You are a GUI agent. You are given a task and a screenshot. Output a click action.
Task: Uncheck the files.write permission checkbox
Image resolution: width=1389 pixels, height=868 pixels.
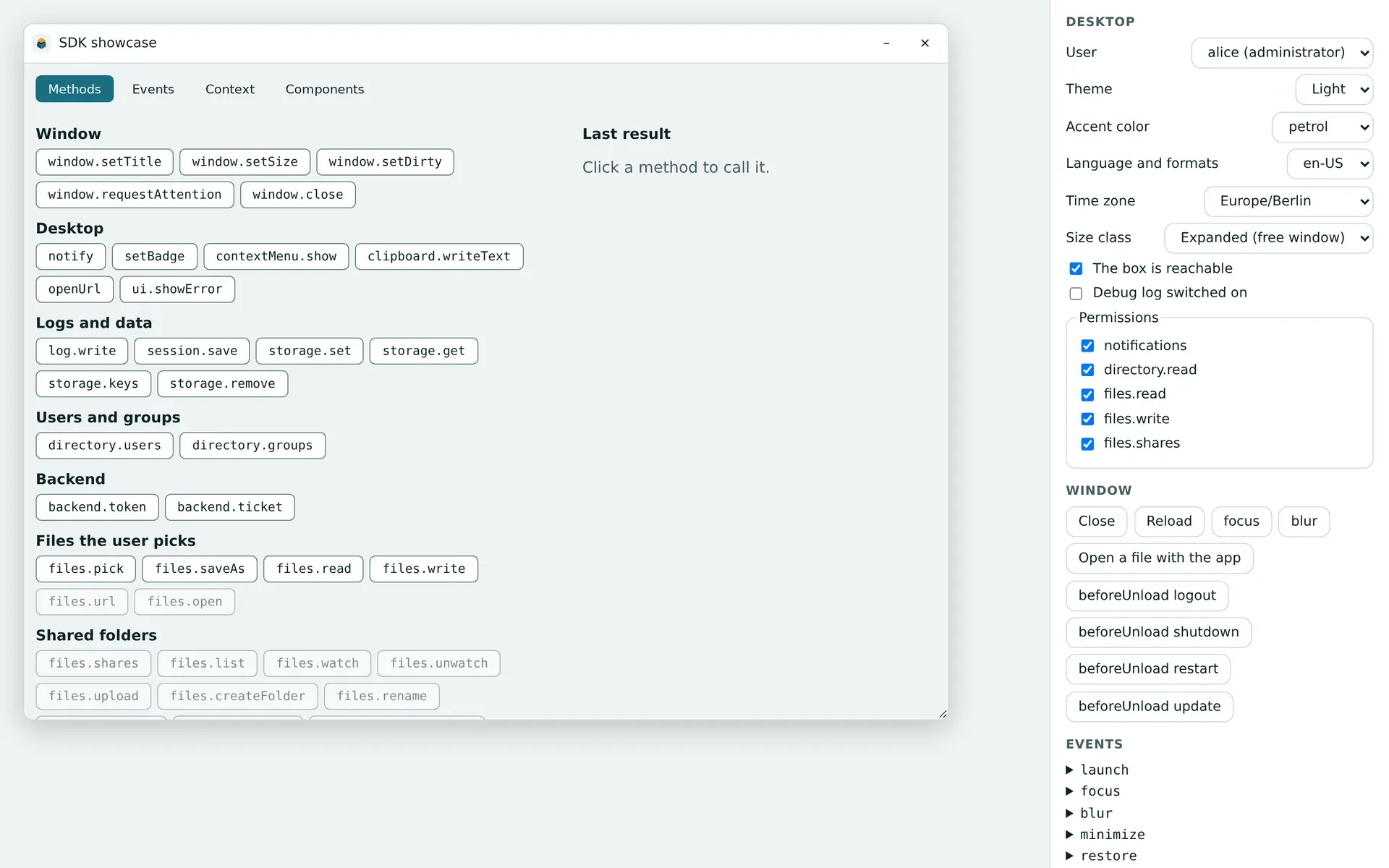[1087, 419]
